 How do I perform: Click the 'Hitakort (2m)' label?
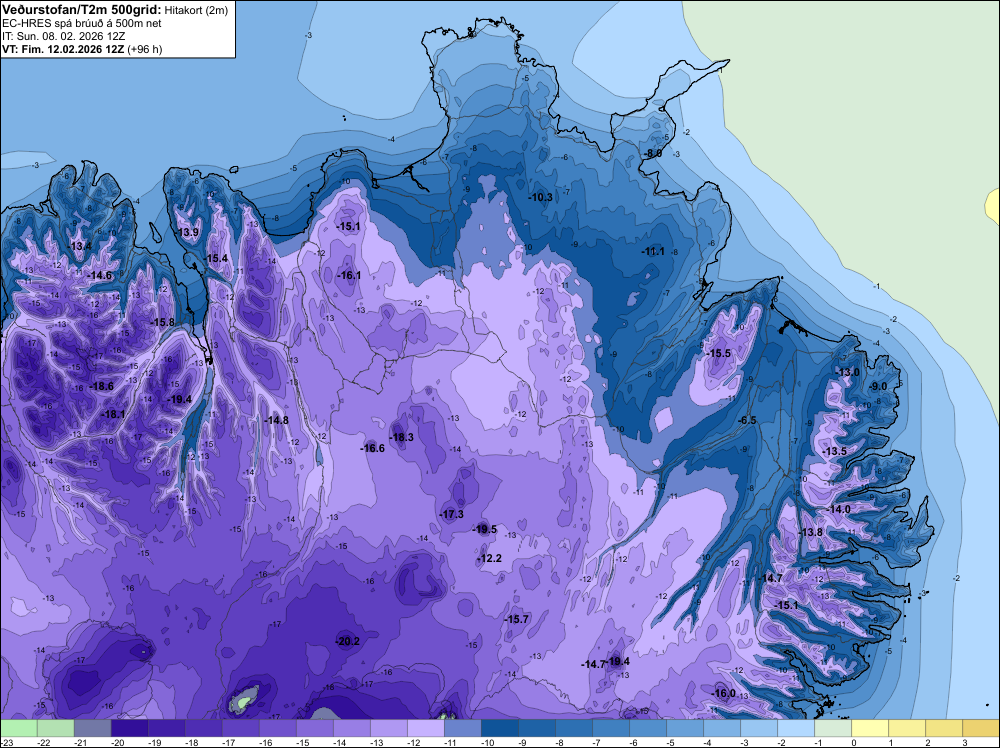(196, 10)
